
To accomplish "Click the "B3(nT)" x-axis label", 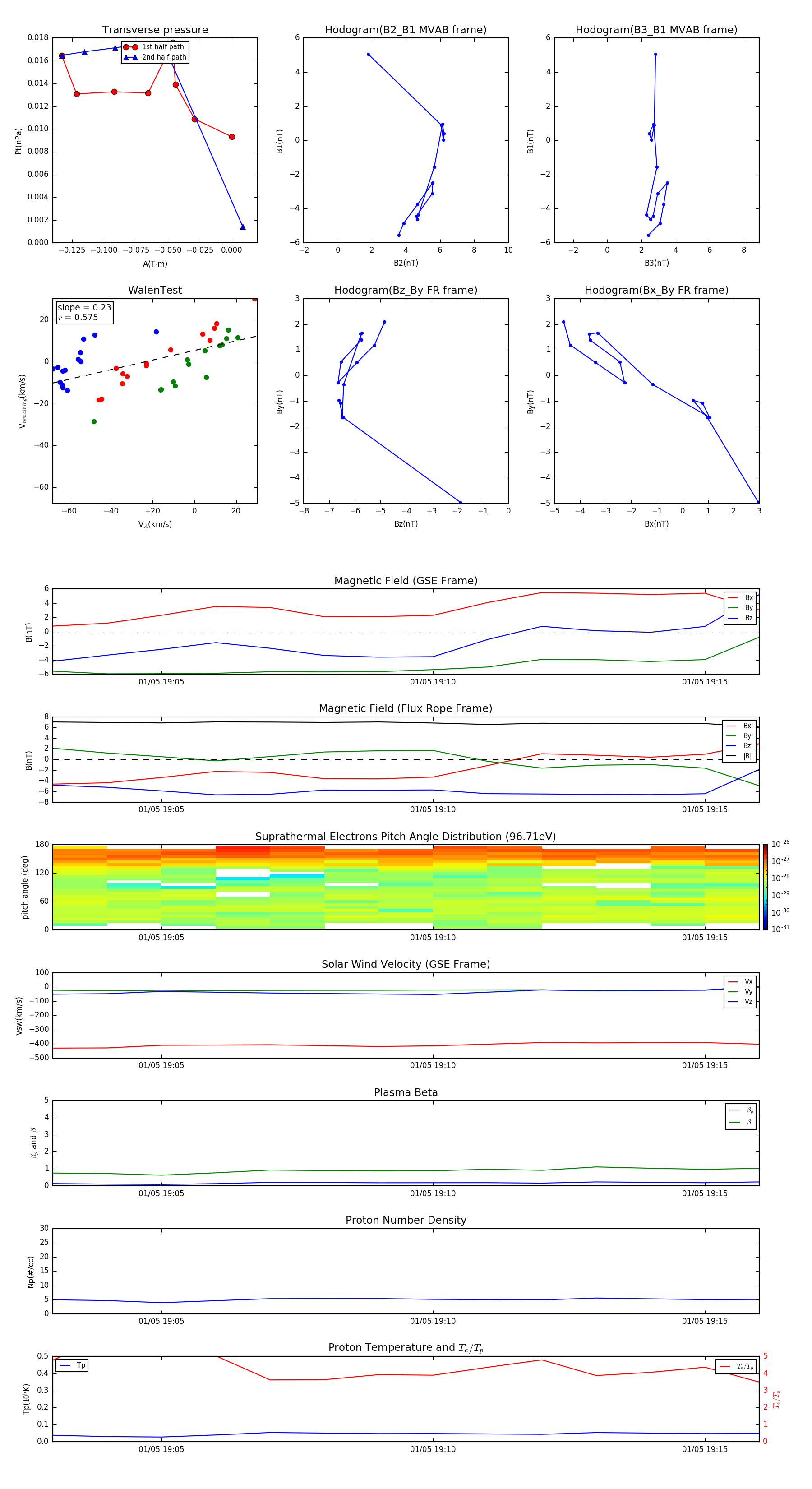I will [x=656, y=263].
